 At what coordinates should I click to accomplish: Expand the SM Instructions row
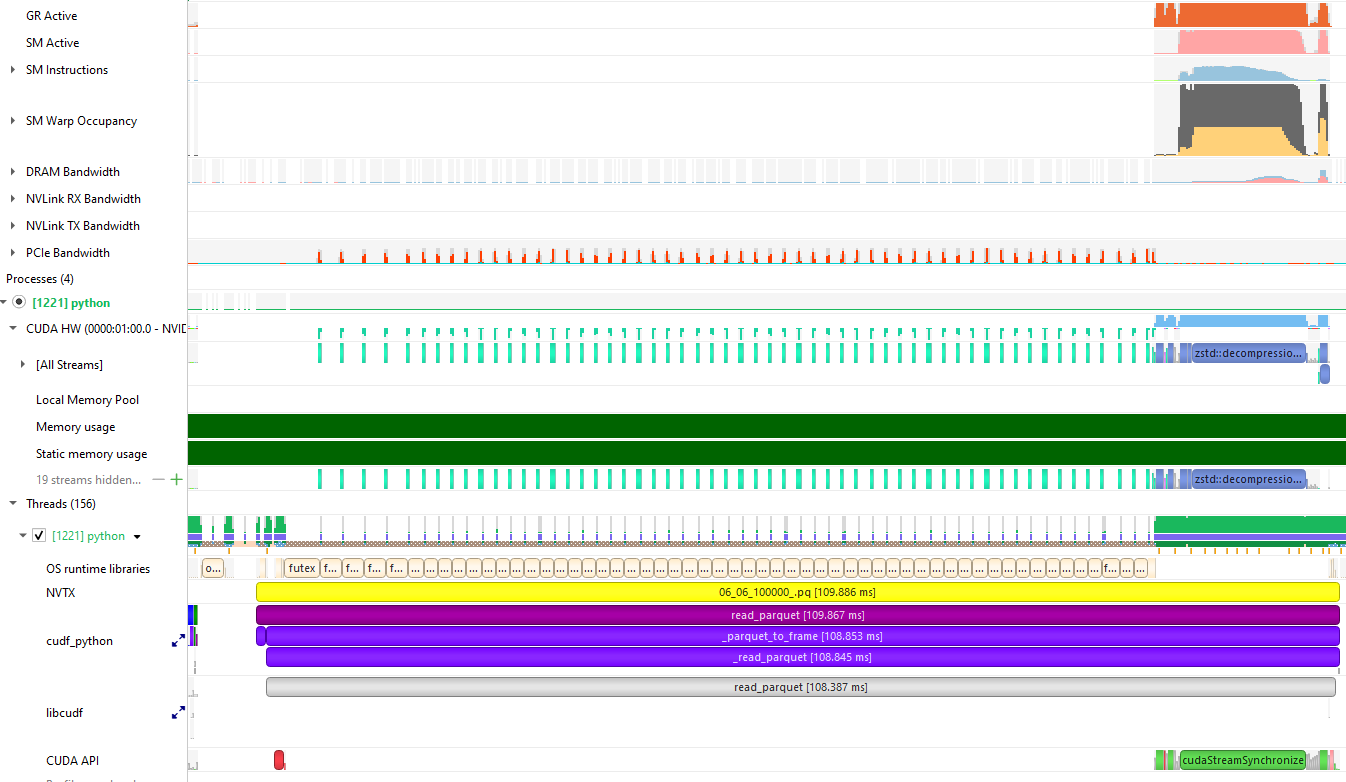12,69
